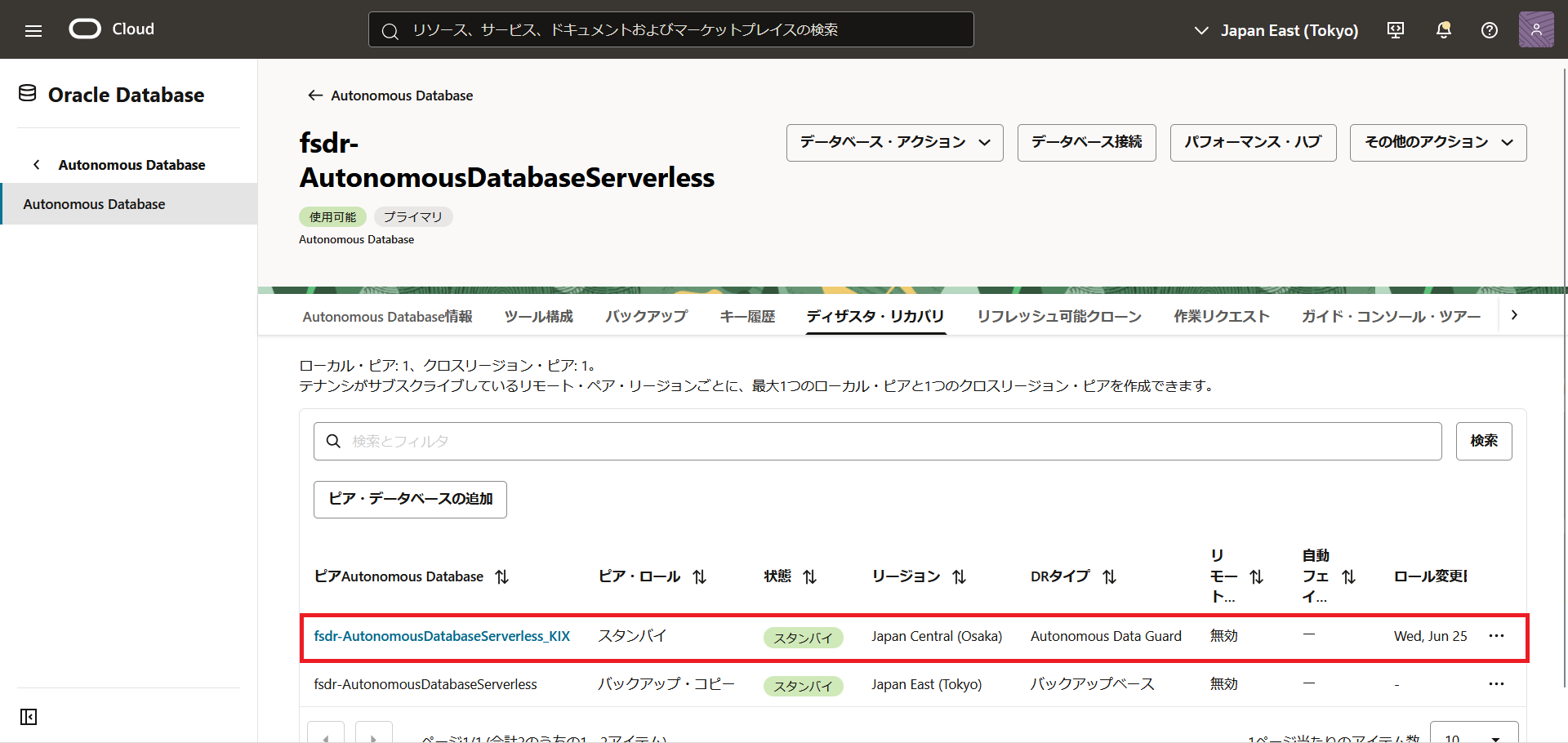The width and height of the screenshot is (1568, 743).
Task: Click the パフォーマンス・ハブ button
Action: [1254, 143]
